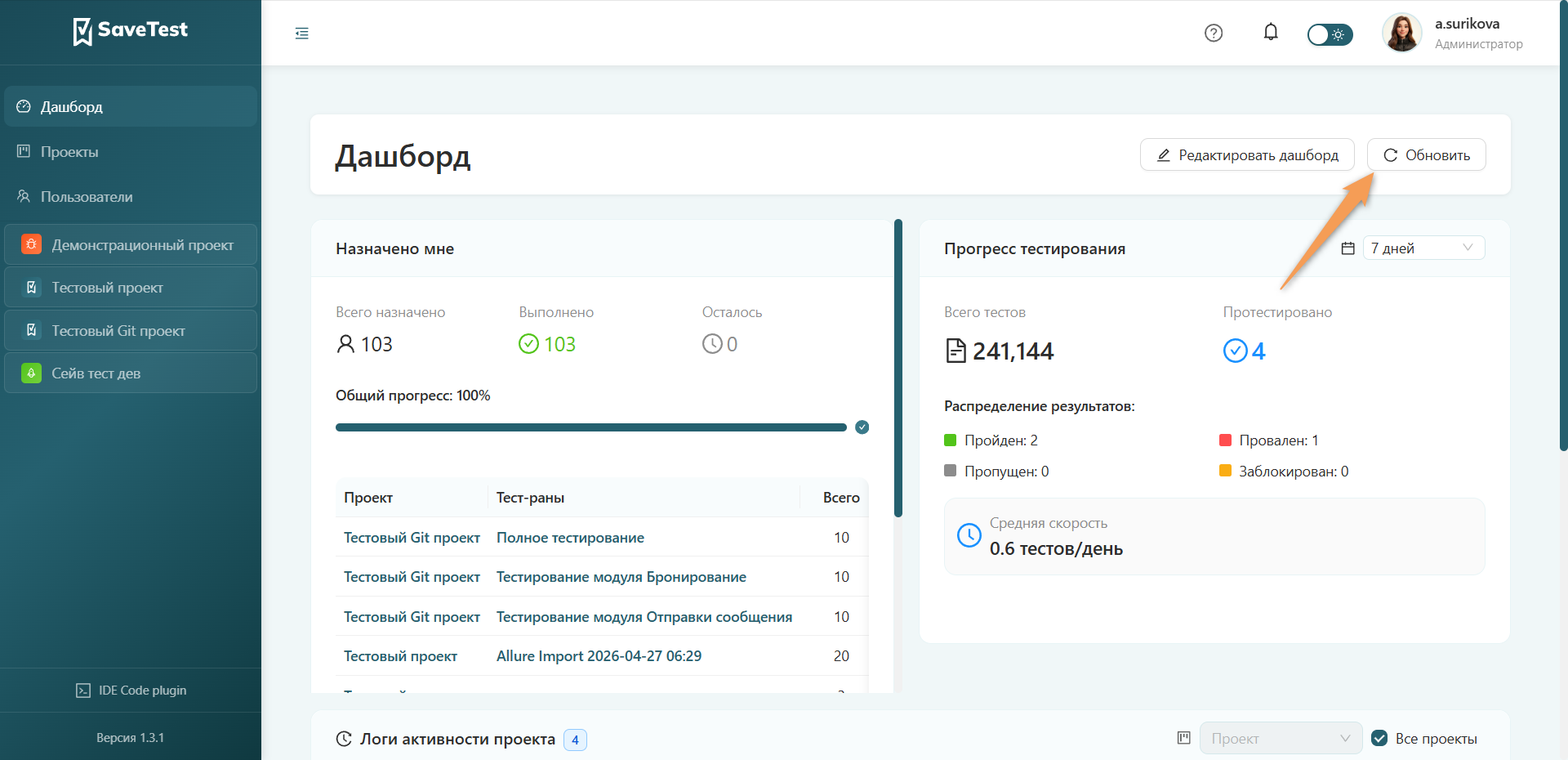Open the a.surikova user avatar menu
The image size is (1568, 760).
click(x=1402, y=34)
